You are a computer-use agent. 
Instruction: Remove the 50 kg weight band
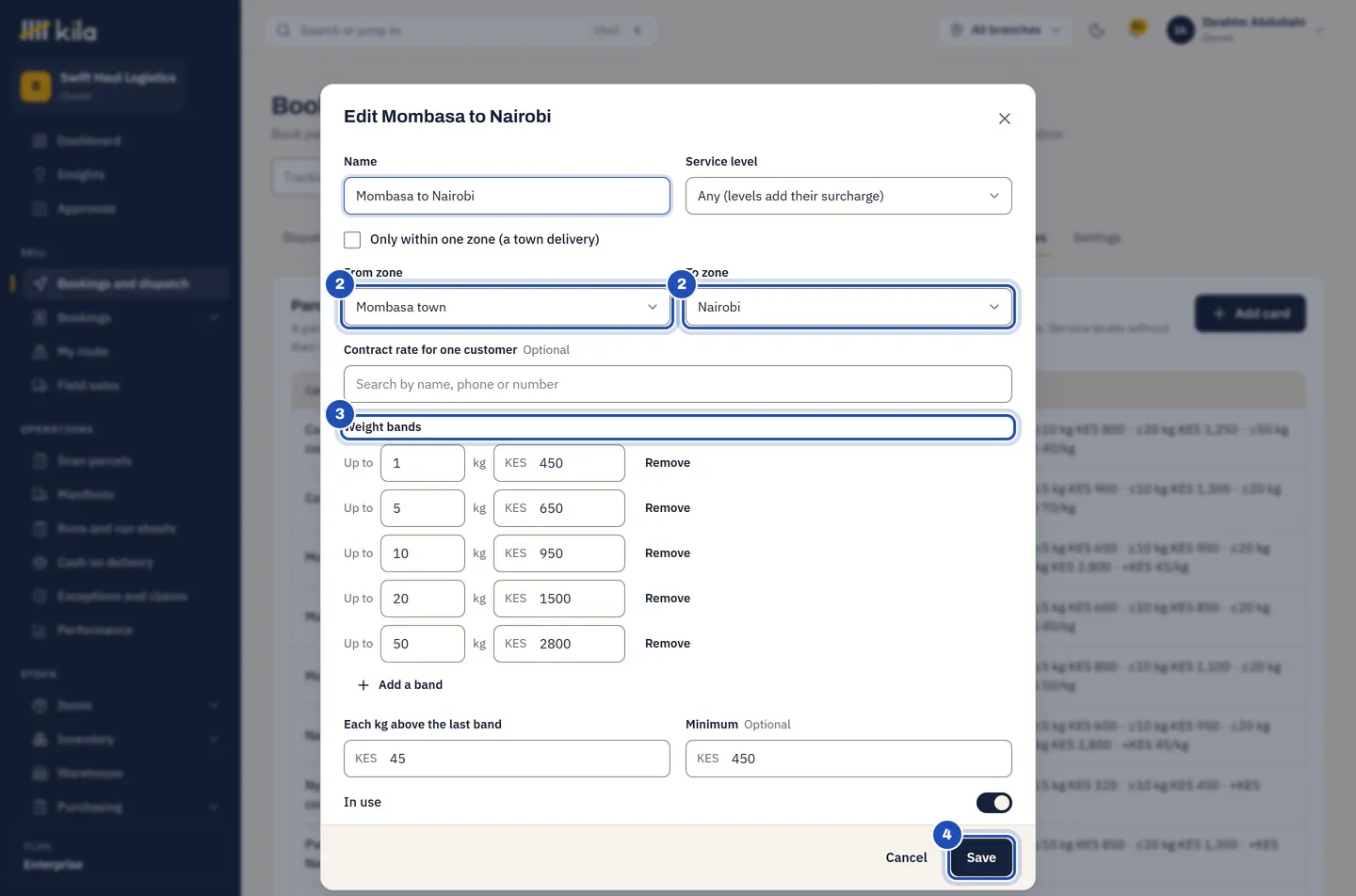[668, 644]
